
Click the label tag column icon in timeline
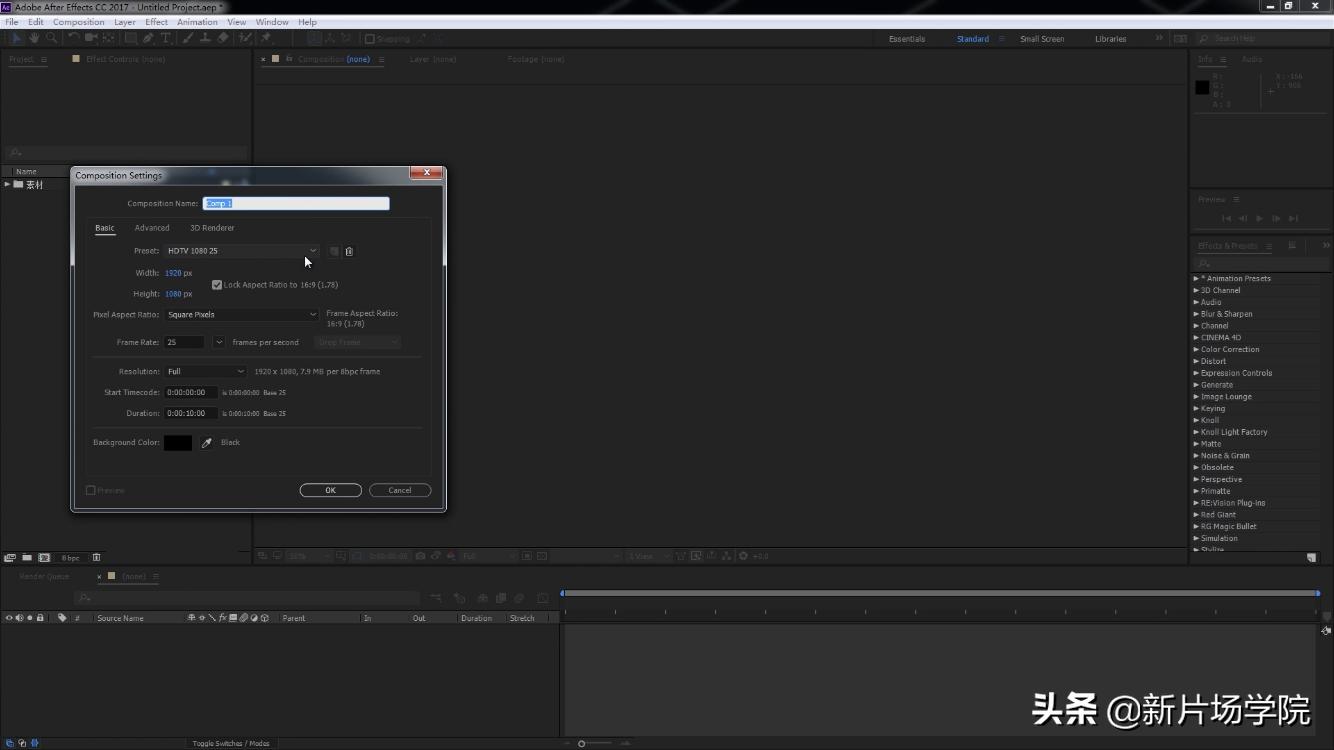pyautogui.click(x=62, y=618)
